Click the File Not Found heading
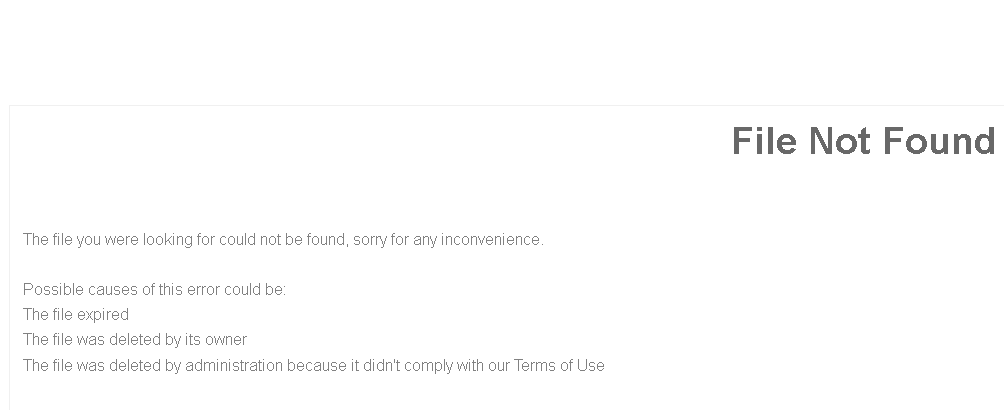The image size is (1004, 410). 863,141
